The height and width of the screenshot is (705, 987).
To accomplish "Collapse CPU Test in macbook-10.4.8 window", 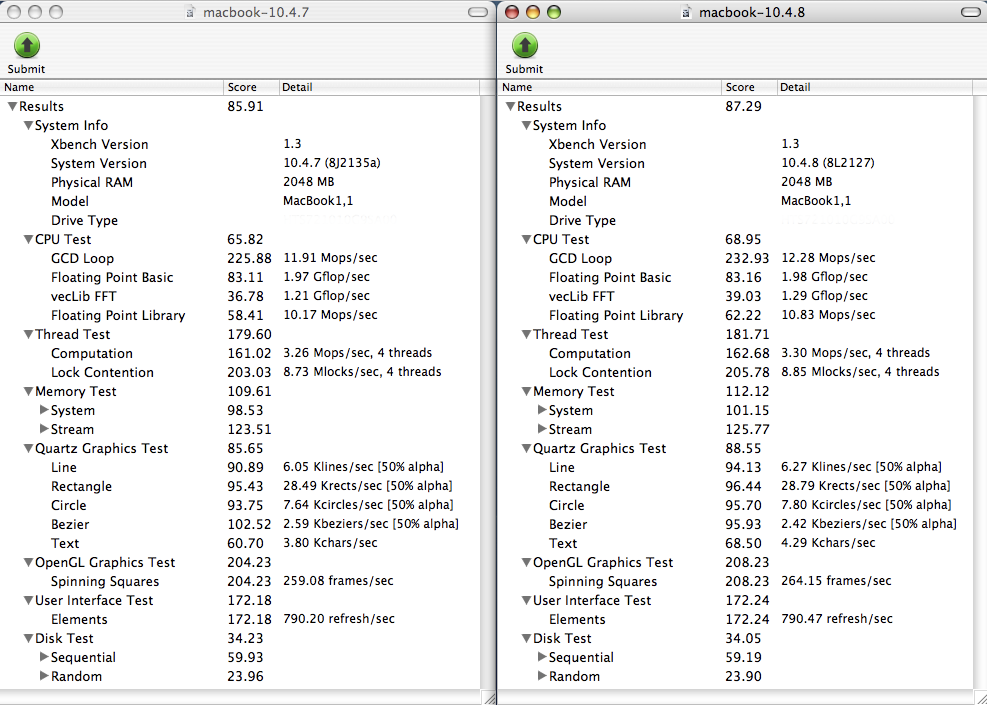I will point(526,239).
